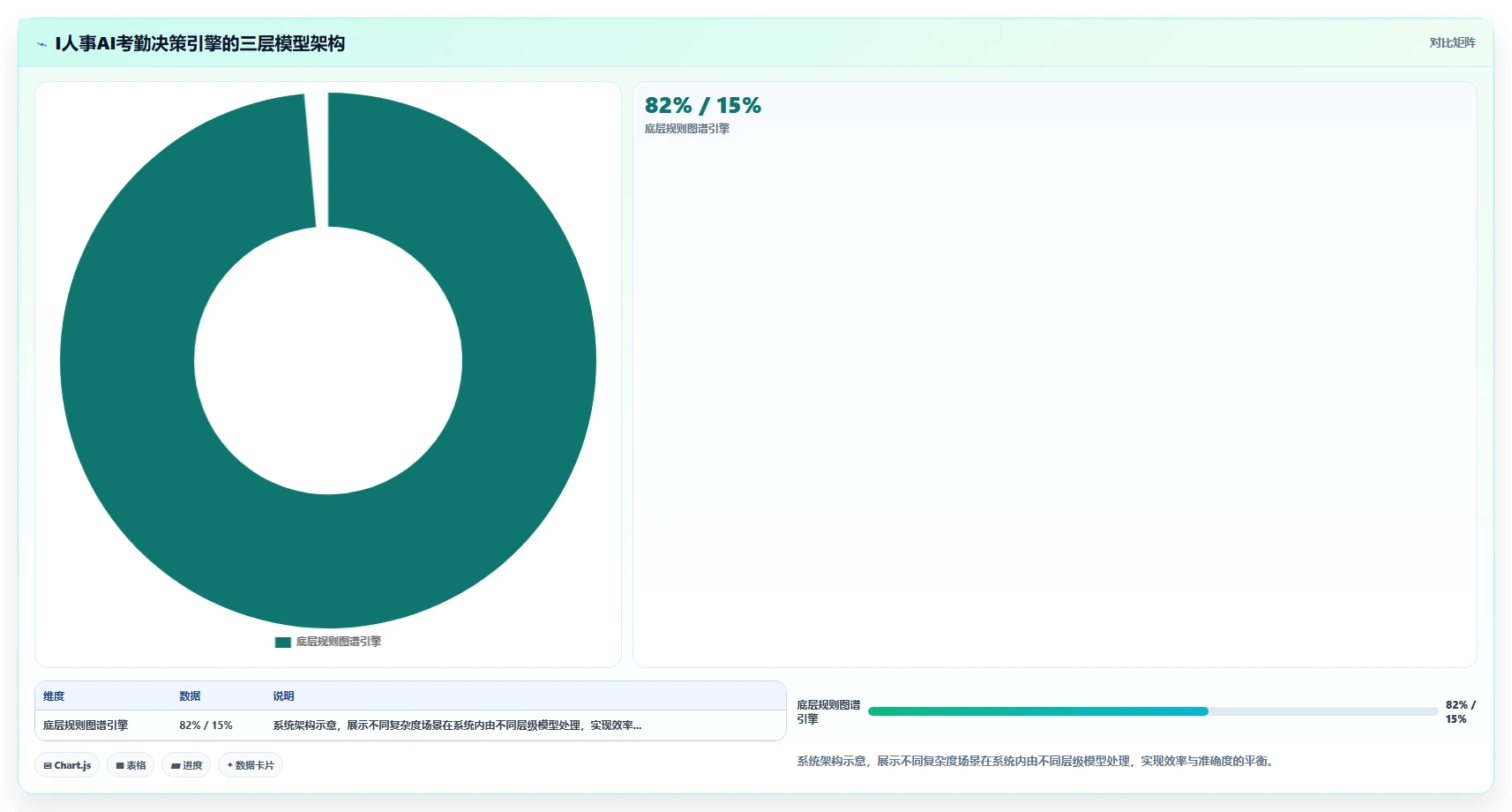Select the 底层规则图谱引擎 table cell
The width and height of the screenshot is (1512, 812).
coord(86,726)
